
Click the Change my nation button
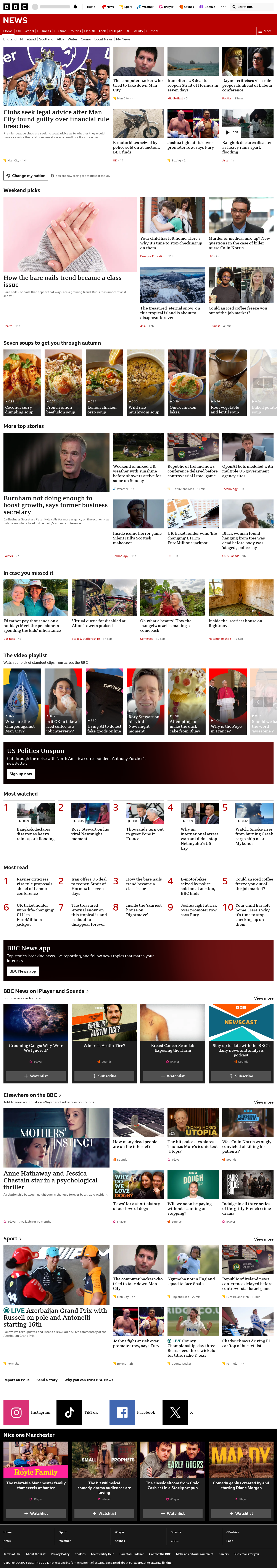point(26,176)
